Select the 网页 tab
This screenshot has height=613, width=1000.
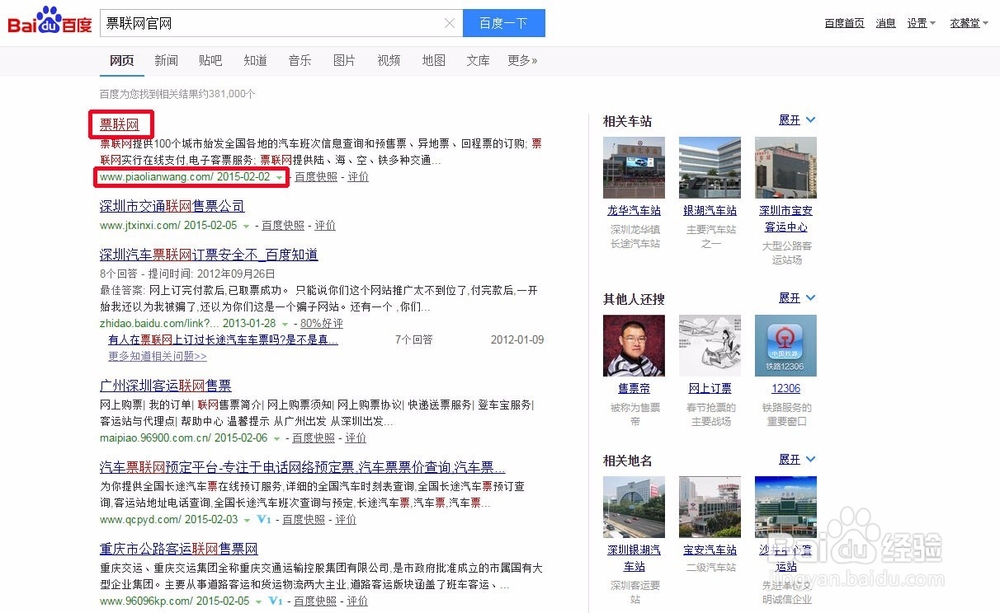click(122, 61)
